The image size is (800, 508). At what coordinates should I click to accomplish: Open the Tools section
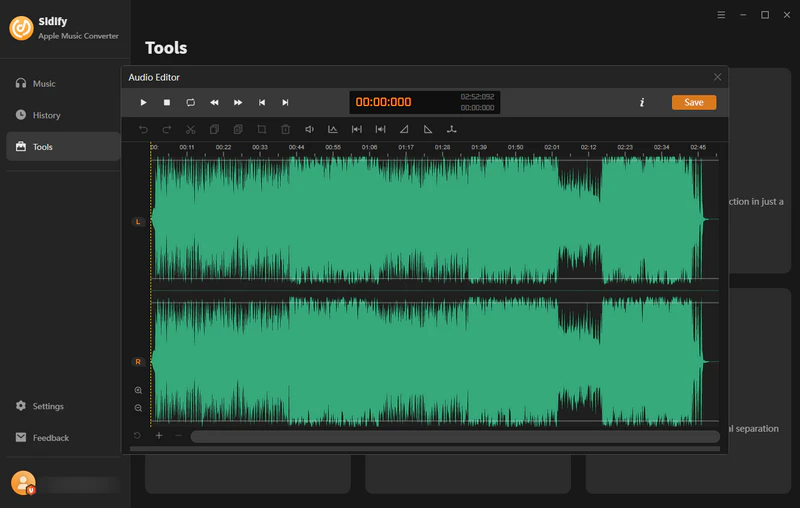pos(63,147)
